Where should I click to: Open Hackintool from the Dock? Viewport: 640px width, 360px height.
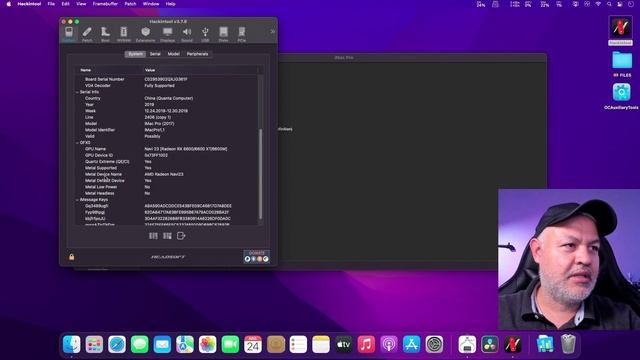click(512, 345)
